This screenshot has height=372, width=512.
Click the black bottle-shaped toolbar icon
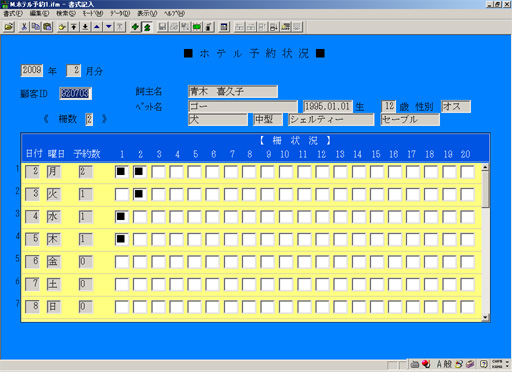[209, 27]
